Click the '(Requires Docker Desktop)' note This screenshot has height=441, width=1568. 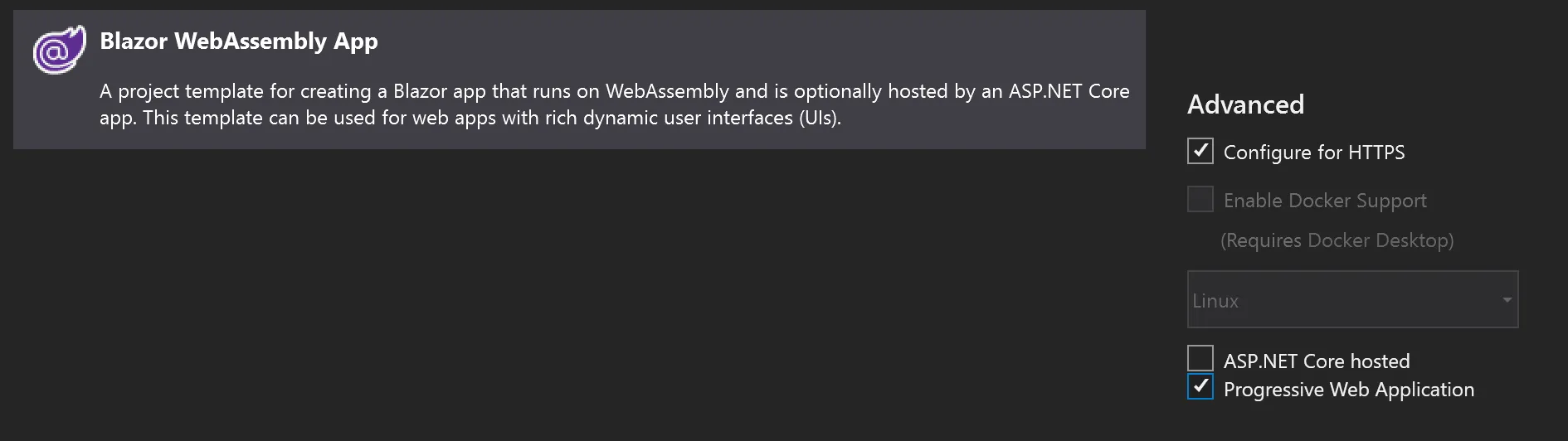coord(1337,240)
